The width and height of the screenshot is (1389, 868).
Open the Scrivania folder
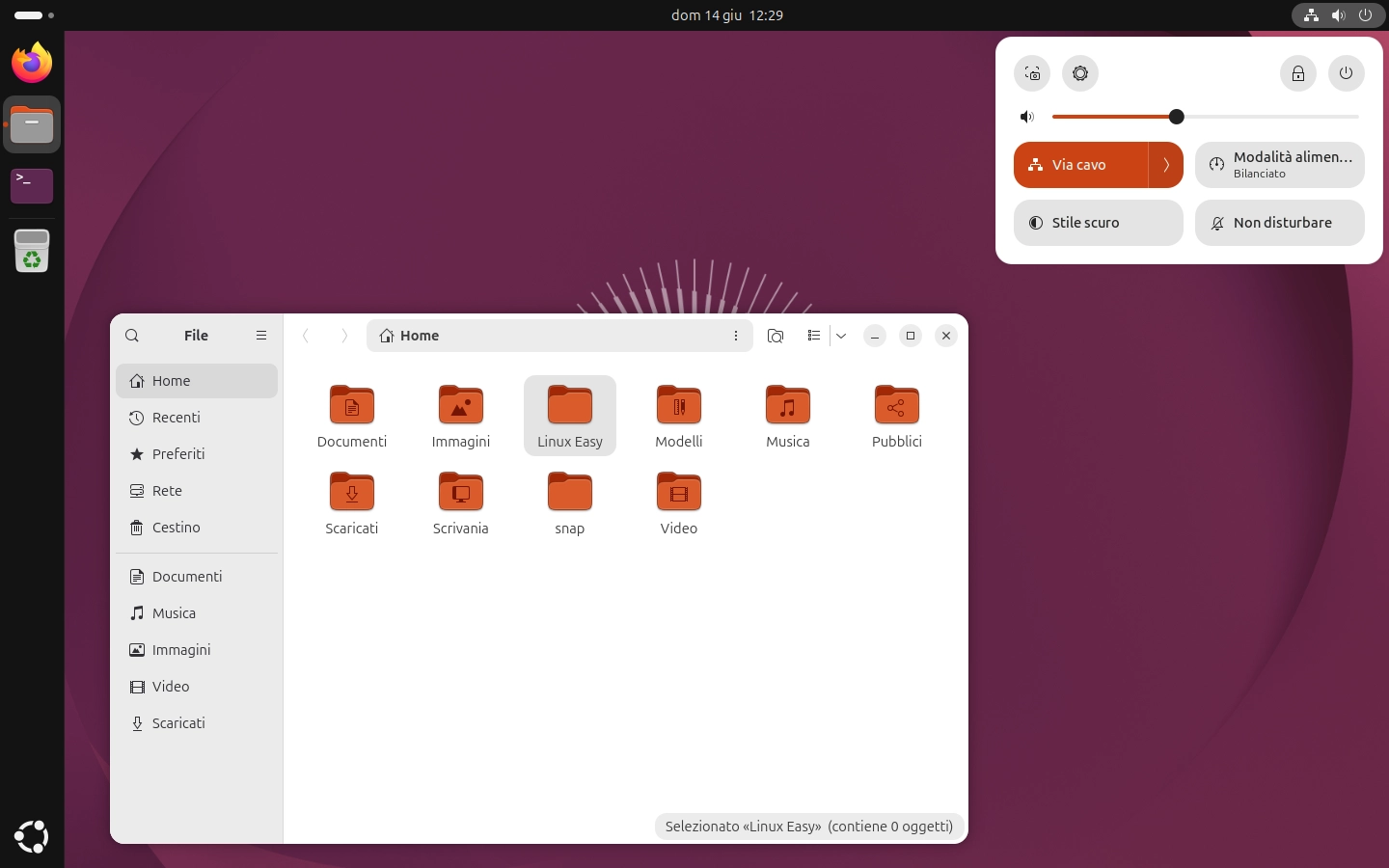[x=461, y=492]
